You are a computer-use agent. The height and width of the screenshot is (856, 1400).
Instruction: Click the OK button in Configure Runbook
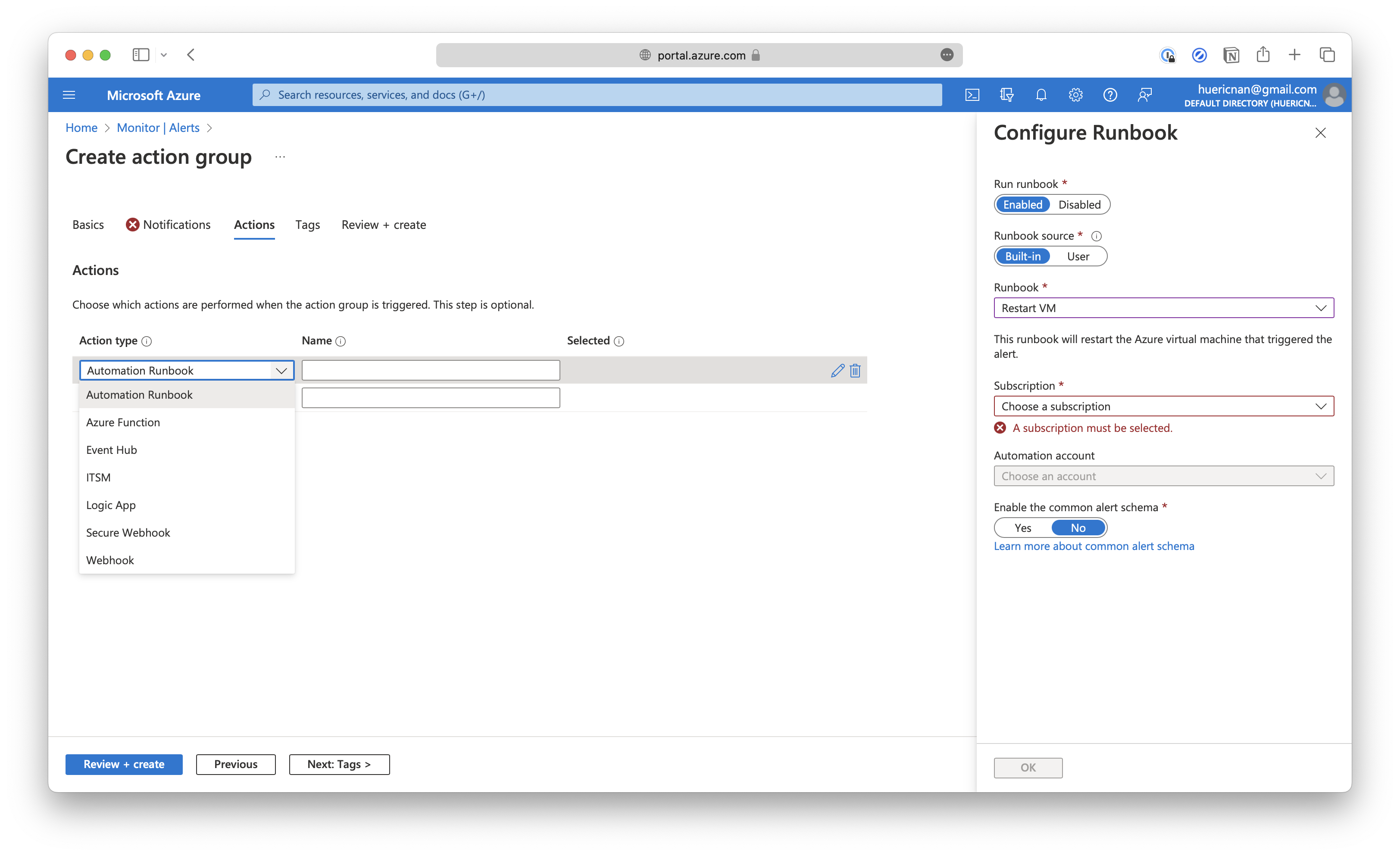(1028, 767)
